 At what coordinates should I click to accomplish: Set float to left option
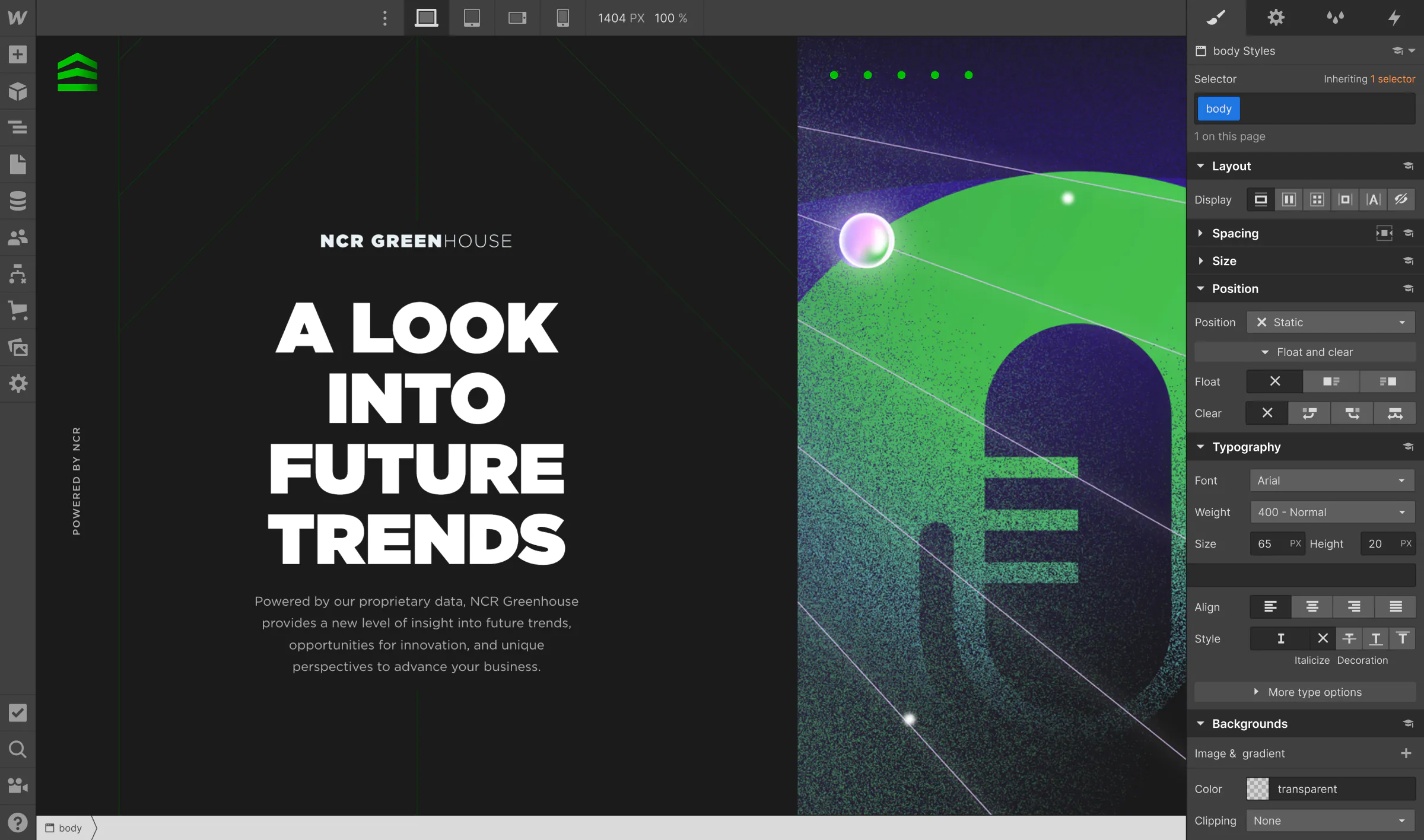point(1331,381)
